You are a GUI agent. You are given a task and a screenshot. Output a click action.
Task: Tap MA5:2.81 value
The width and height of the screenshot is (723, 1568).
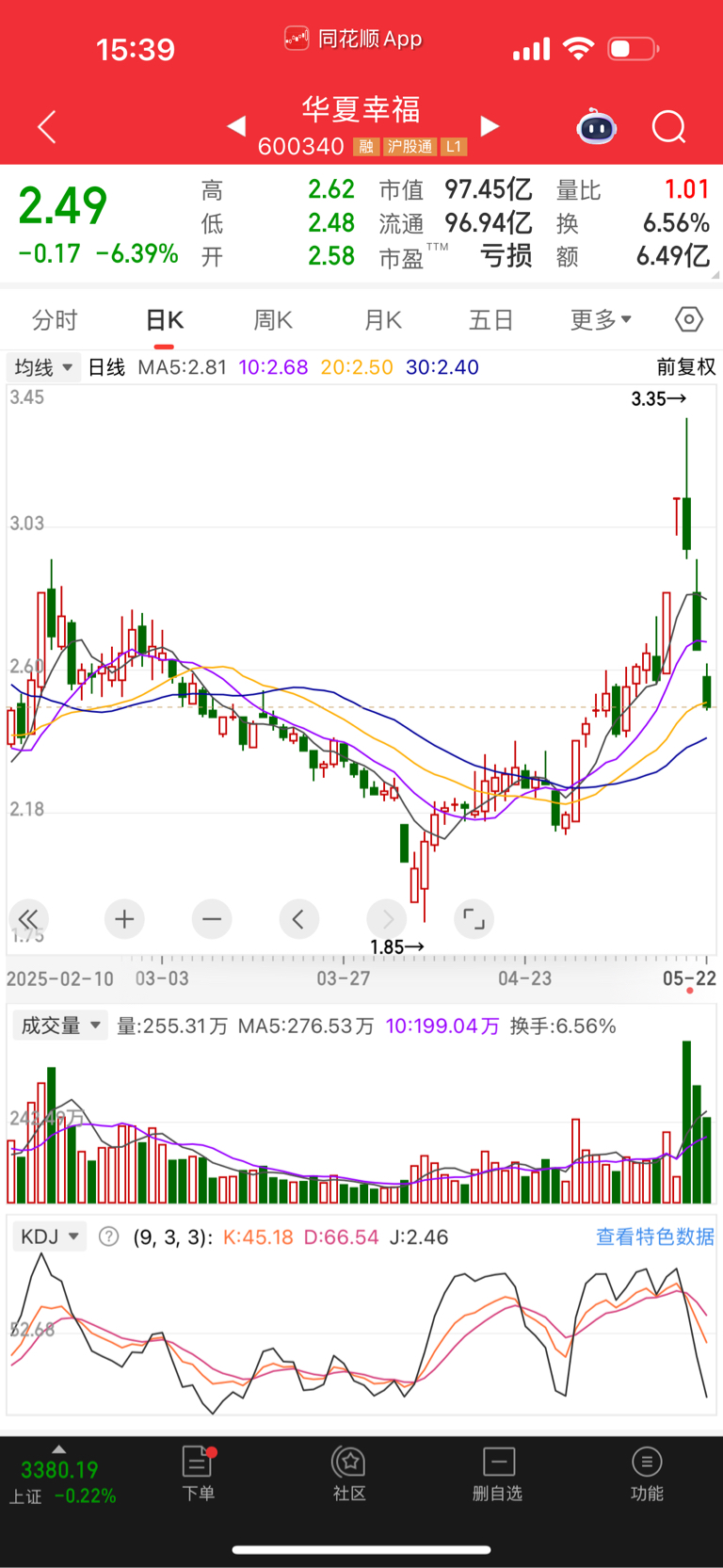pyautogui.click(x=183, y=367)
